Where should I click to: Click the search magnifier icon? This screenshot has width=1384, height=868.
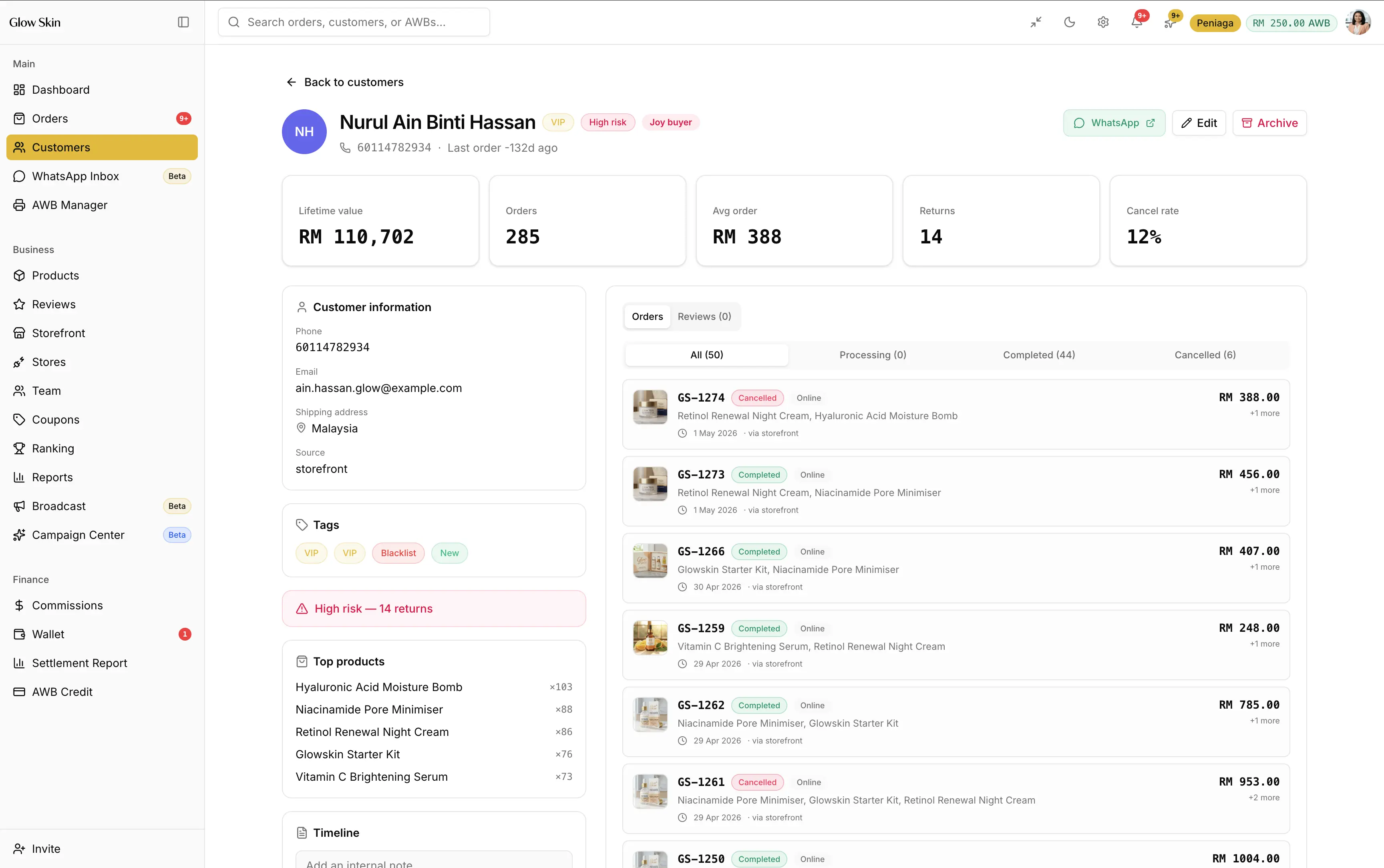tap(233, 22)
